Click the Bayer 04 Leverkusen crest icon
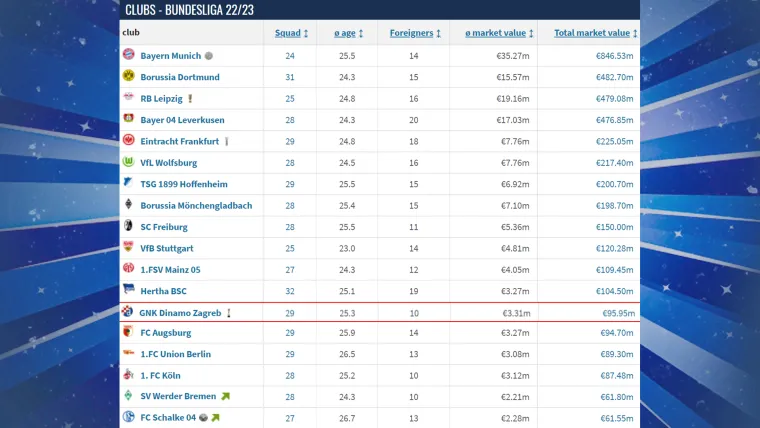760x428 pixels. 128,119
